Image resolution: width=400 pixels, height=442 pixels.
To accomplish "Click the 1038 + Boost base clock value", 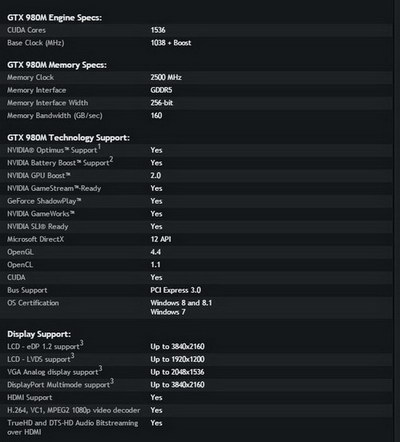I will click(x=171, y=43).
